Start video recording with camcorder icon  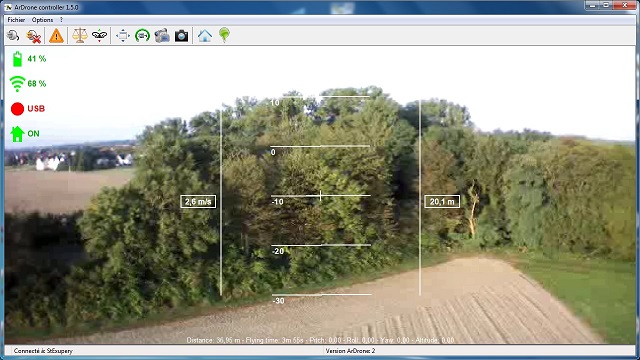coord(162,36)
